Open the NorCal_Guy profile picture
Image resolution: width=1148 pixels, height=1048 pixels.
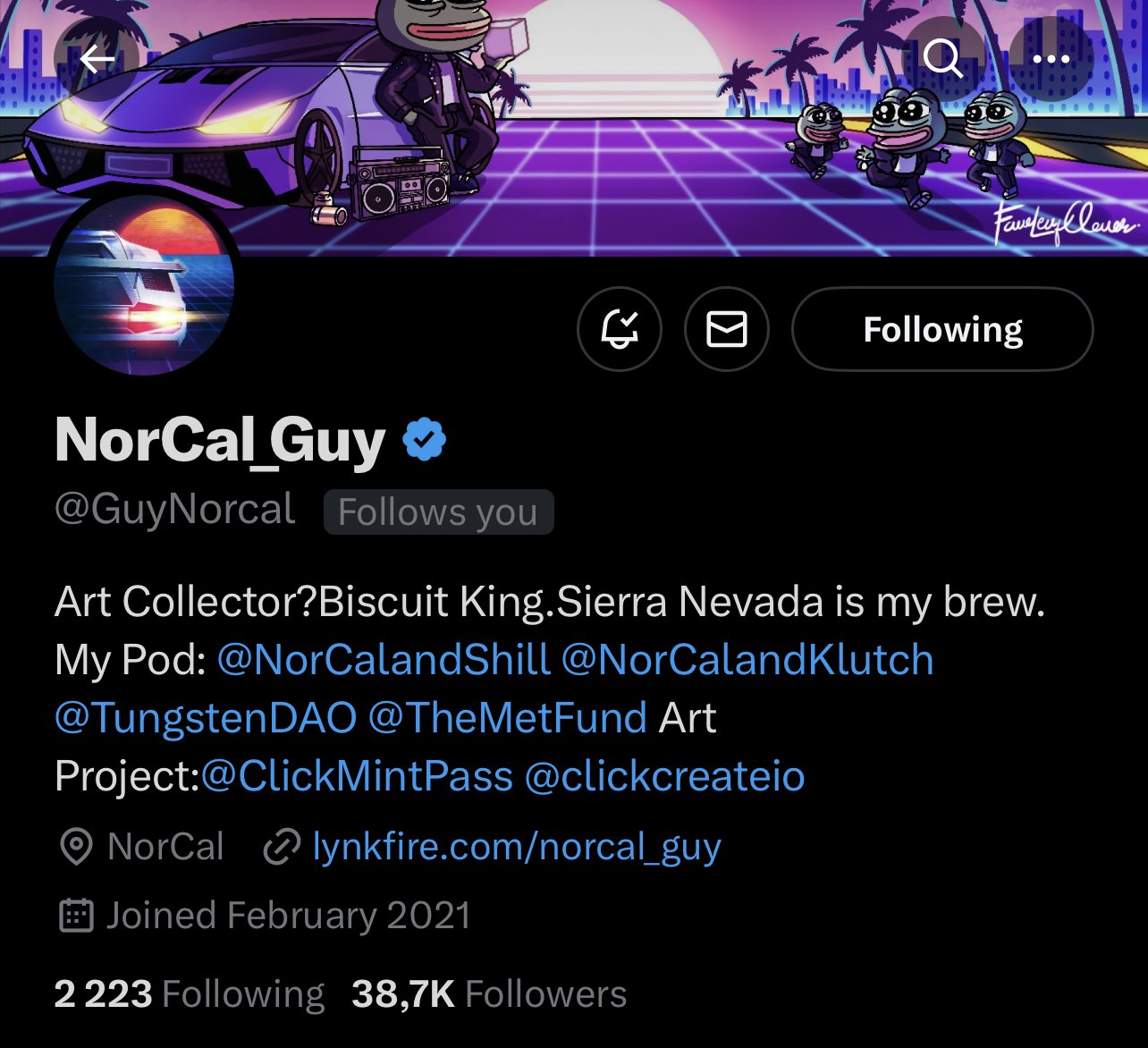tap(144, 283)
